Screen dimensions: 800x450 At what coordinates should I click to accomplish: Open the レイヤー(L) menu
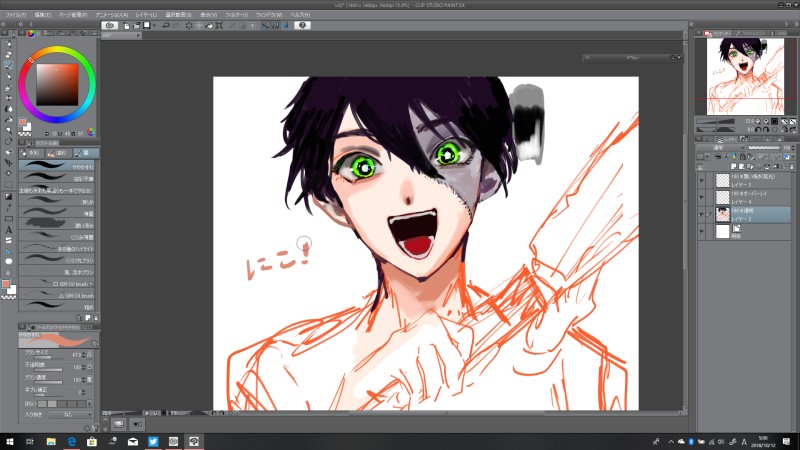click(x=146, y=15)
